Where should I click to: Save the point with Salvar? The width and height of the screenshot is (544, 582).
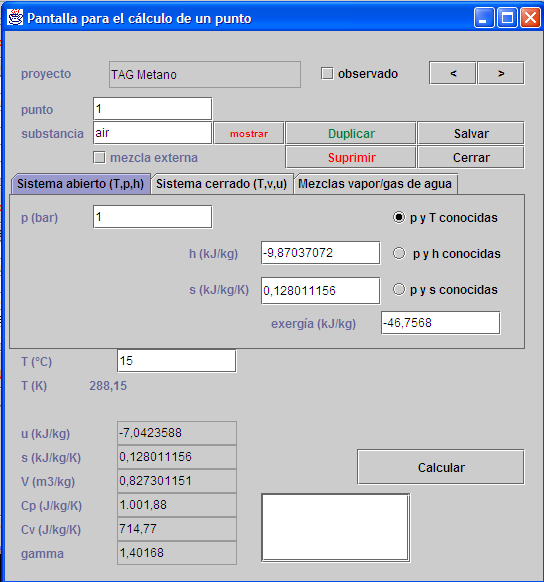pyautogui.click(x=471, y=133)
